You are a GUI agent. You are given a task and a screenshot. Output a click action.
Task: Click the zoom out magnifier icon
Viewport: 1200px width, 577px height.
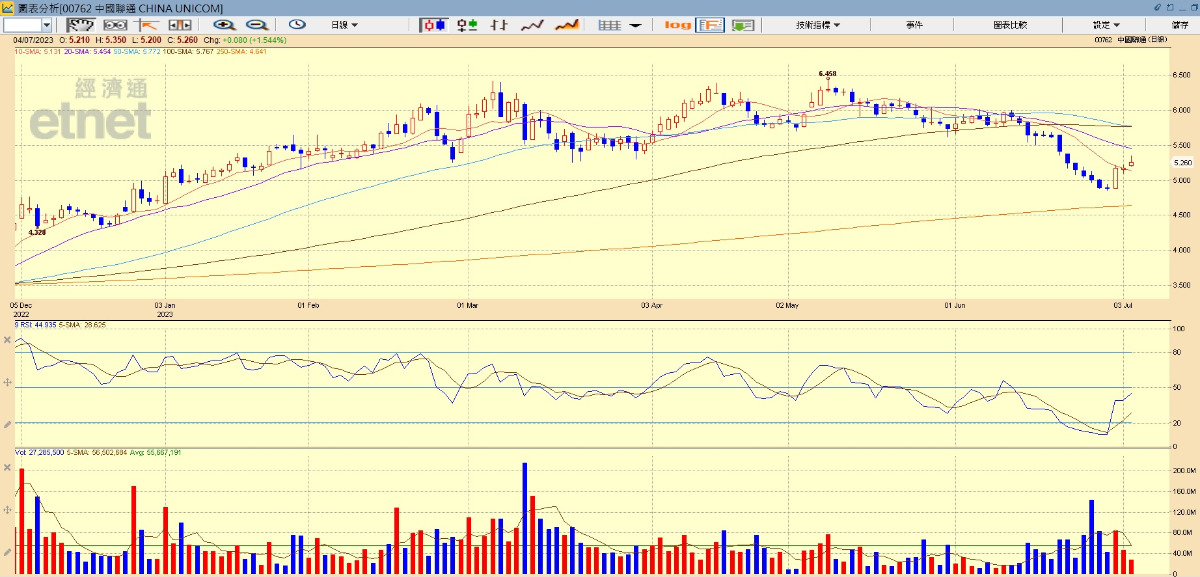coord(257,24)
